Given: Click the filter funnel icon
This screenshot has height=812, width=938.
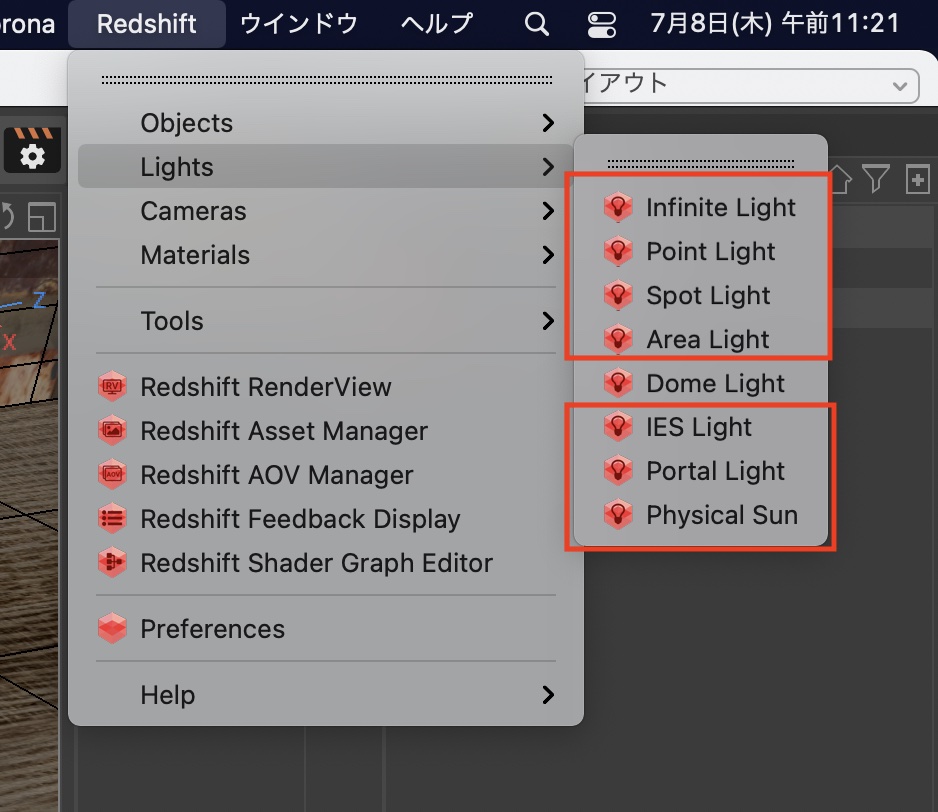Looking at the screenshot, I should pos(877,179).
